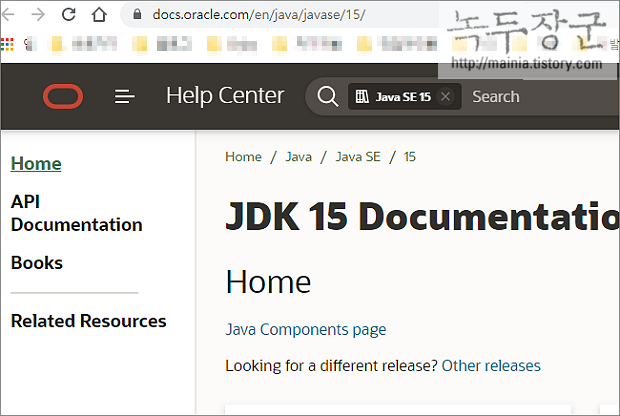Click the Java SE 15 filter chip label
This screenshot has width=620, height=416.
point(403,97)
